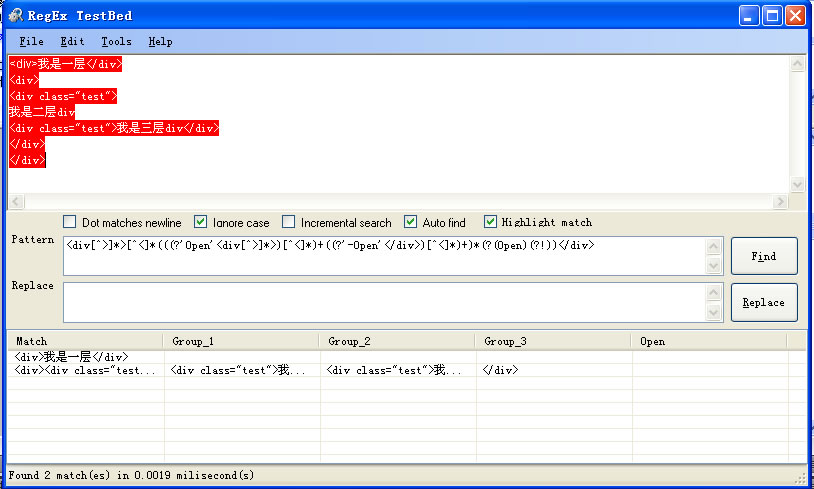Viewport: 814px width, 489px height.
Task: Open the Tools menu
Action: pyautogui.click(x=116, y=42)
